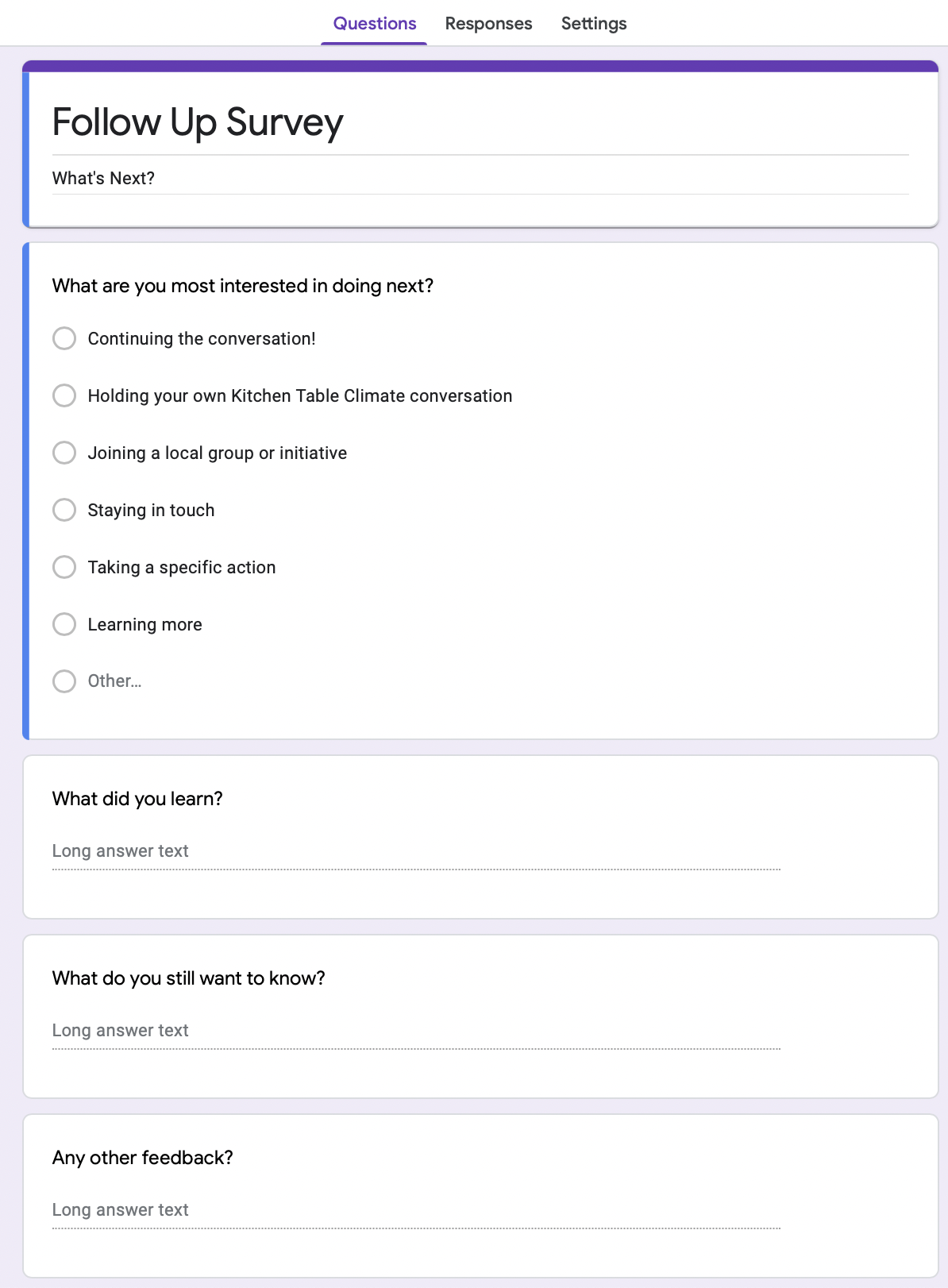
Task: Click the 'Learning more' option label text
Action: [145, 625]
